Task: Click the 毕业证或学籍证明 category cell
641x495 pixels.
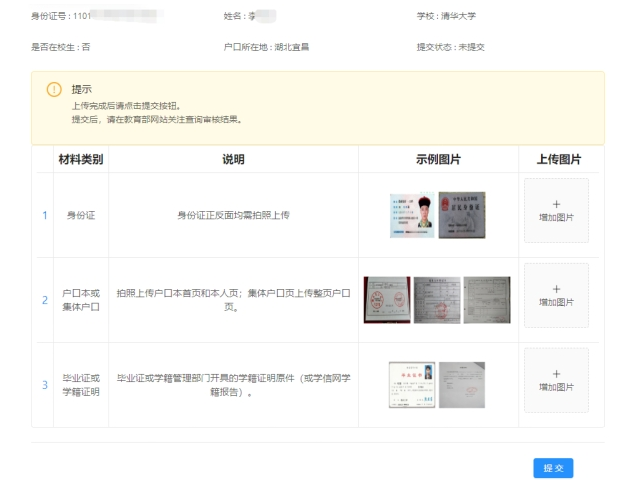Action: click(81, 385)
